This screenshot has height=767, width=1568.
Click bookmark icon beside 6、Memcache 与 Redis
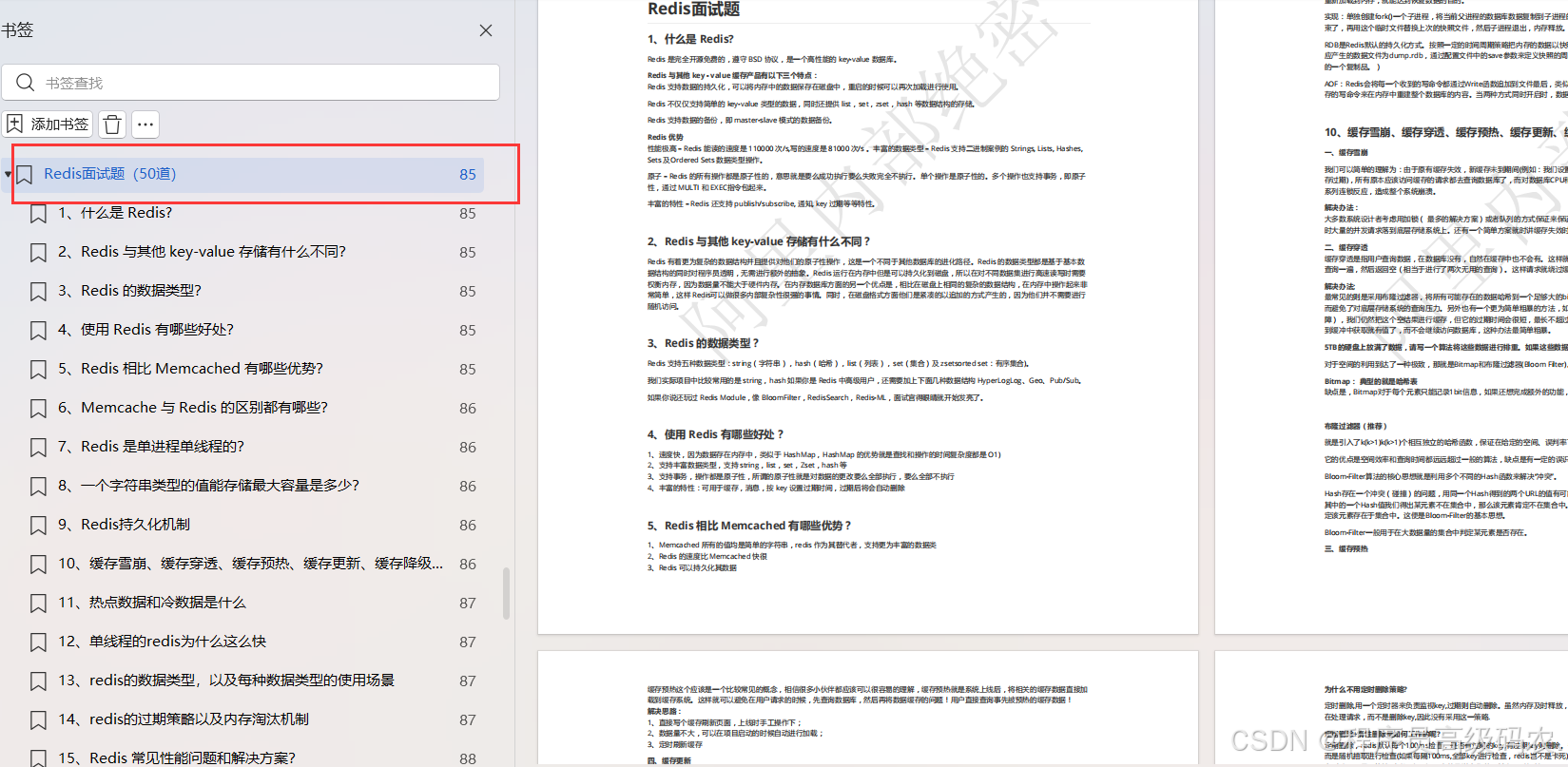pyautogui.click(x=38, y=409)
